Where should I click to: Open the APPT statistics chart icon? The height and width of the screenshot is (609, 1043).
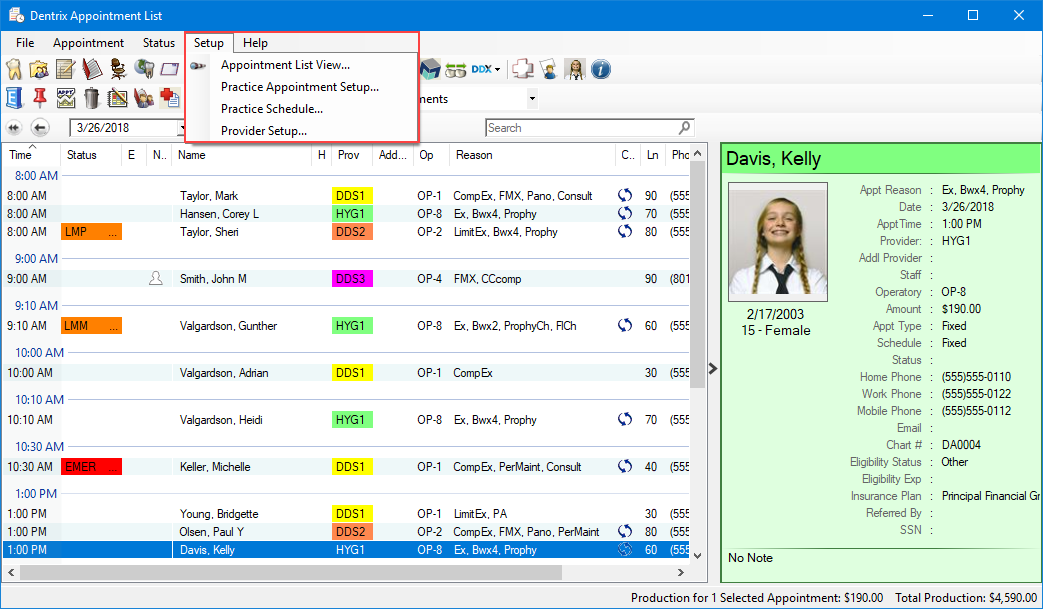point(65,98)
